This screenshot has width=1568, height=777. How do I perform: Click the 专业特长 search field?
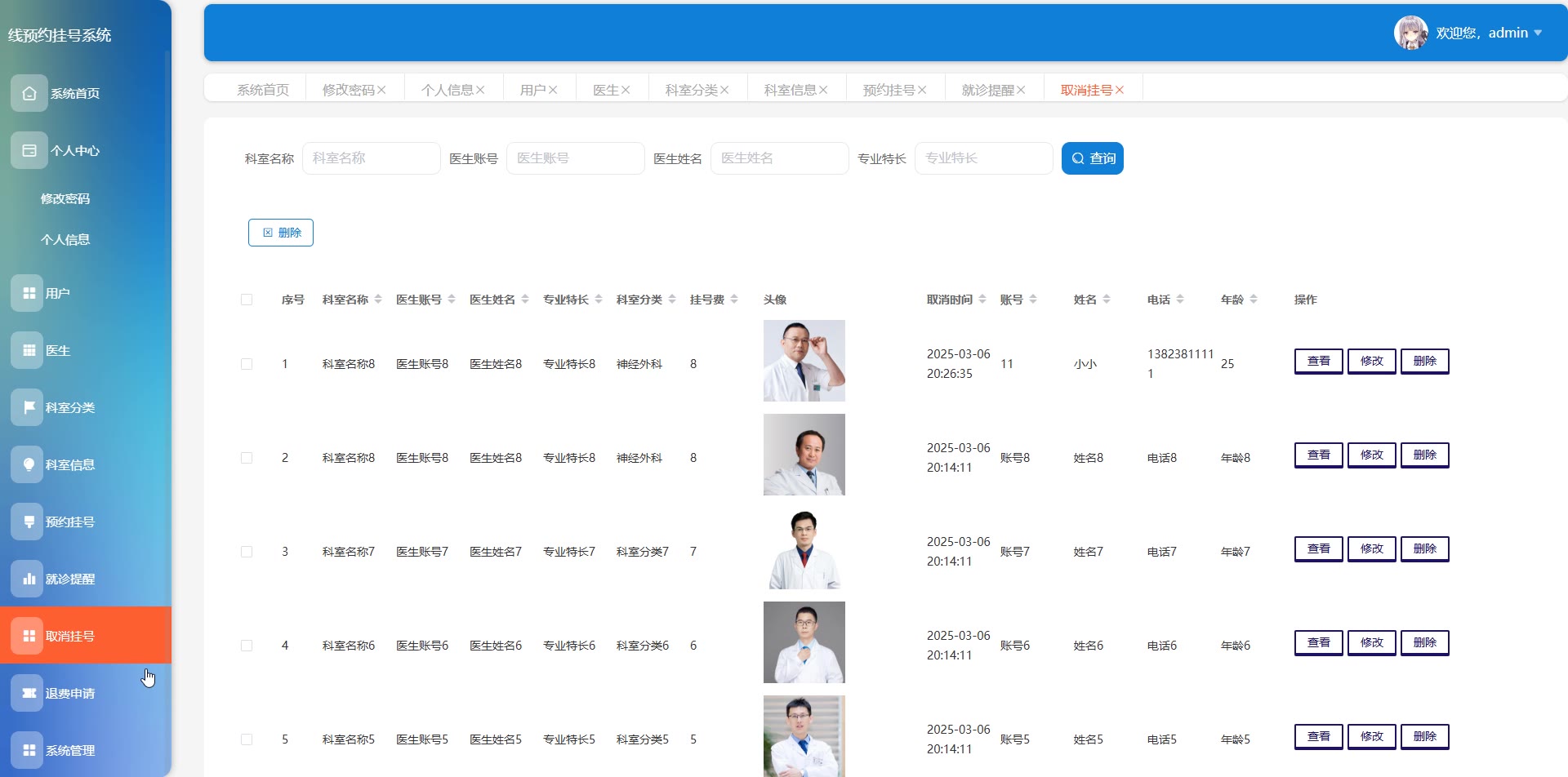point(984,158)
